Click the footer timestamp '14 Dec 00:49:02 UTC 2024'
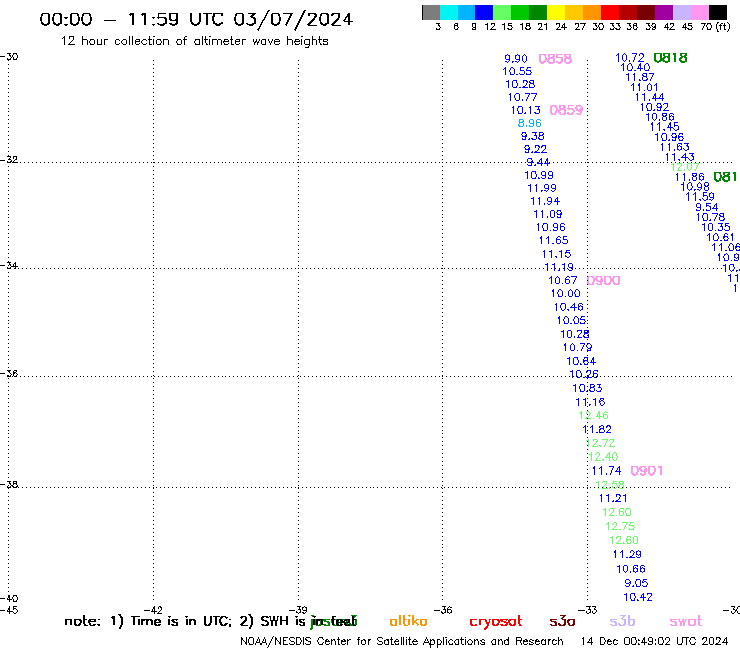Image resolution: width=740 pixels, height=650 pixels. pos(654,641)
